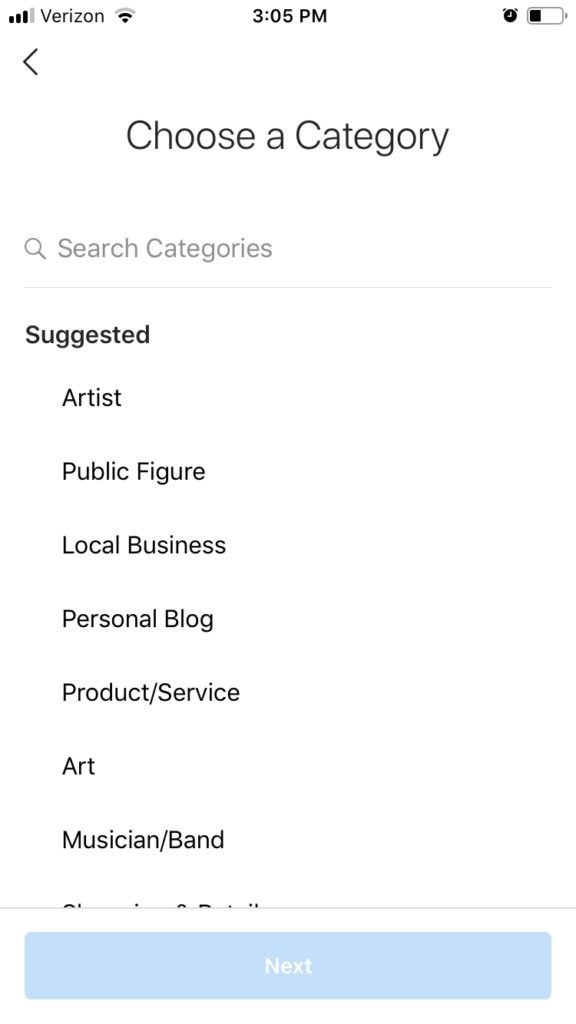
Task: Click the magnifying glass search icon
Action: tap(35, 248)
